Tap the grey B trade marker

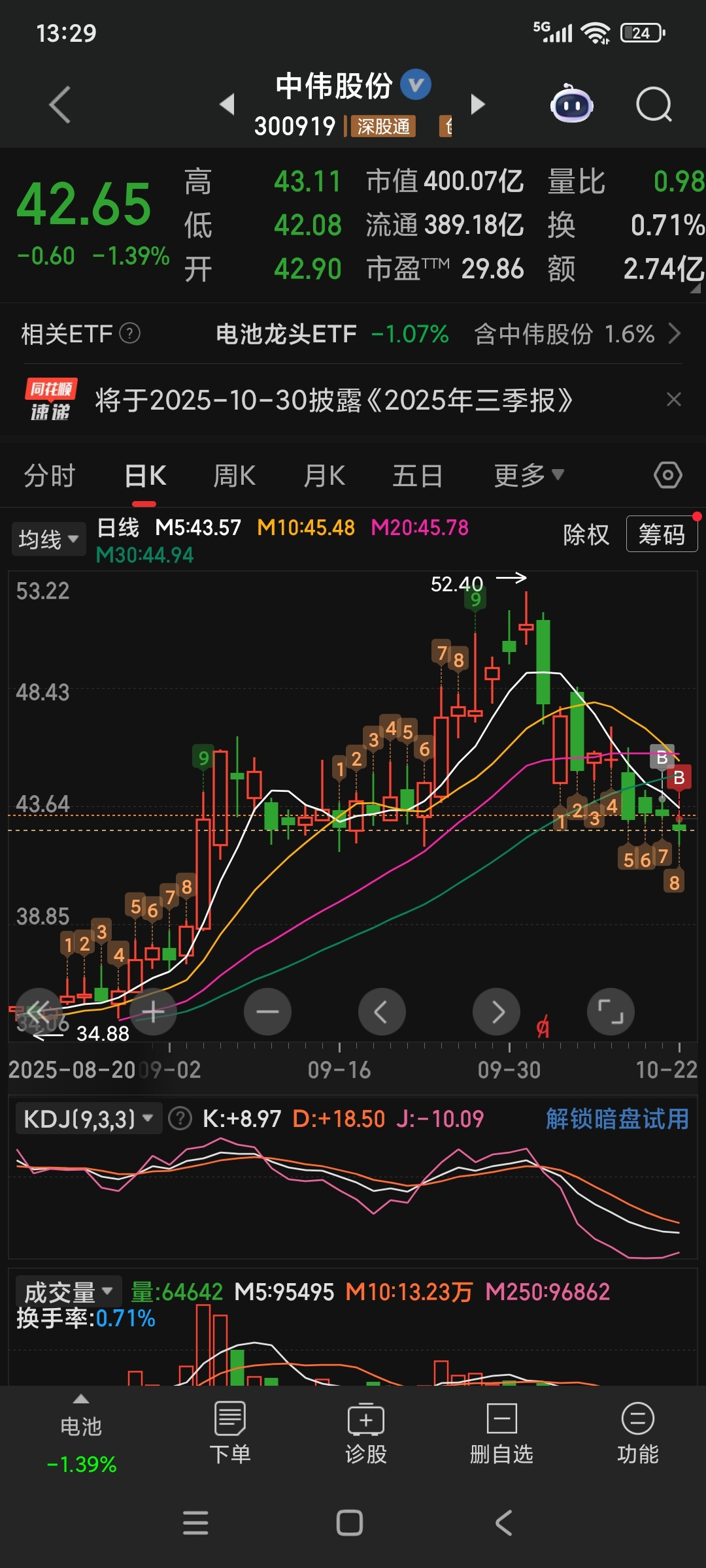(x=662, y=758)
